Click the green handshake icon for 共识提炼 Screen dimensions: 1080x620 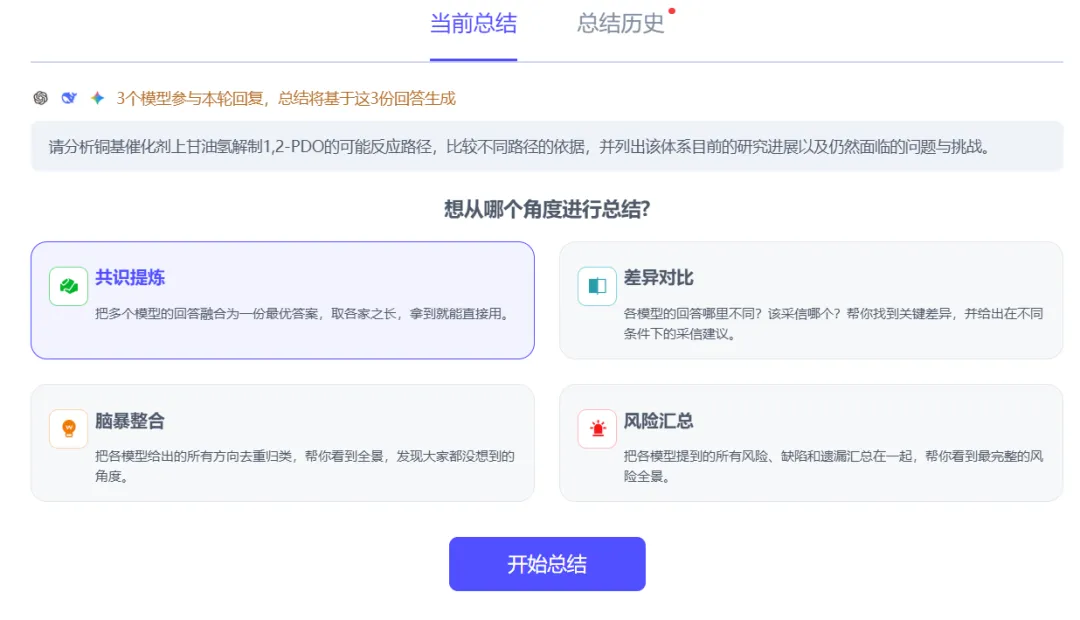68,286
